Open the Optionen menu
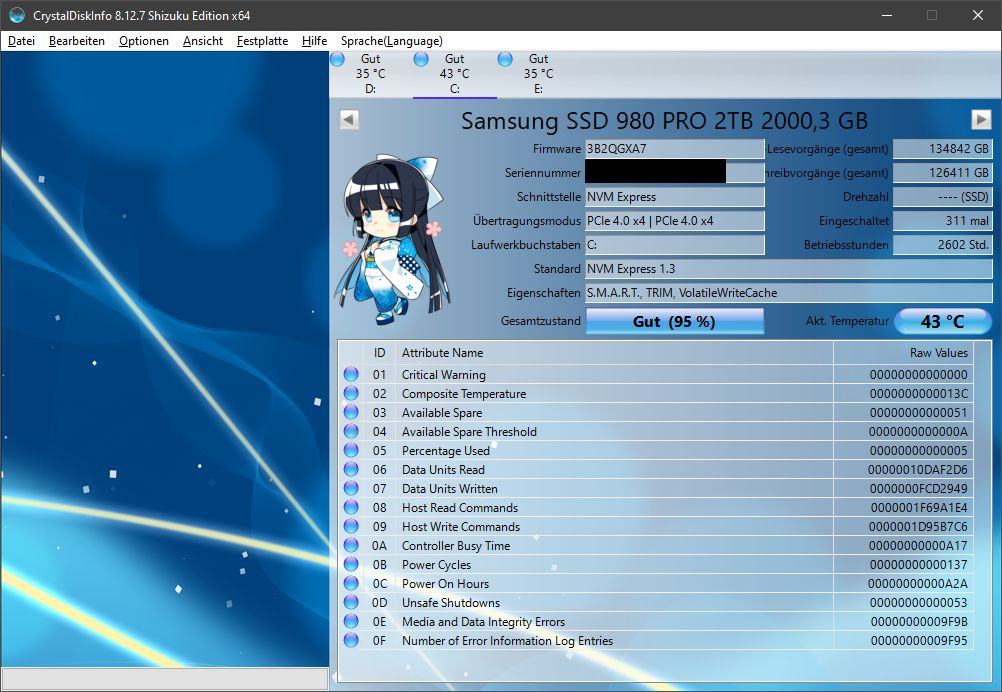This screenshot has width=1002, height=692. pyautogui.click(x=144, y=41)
